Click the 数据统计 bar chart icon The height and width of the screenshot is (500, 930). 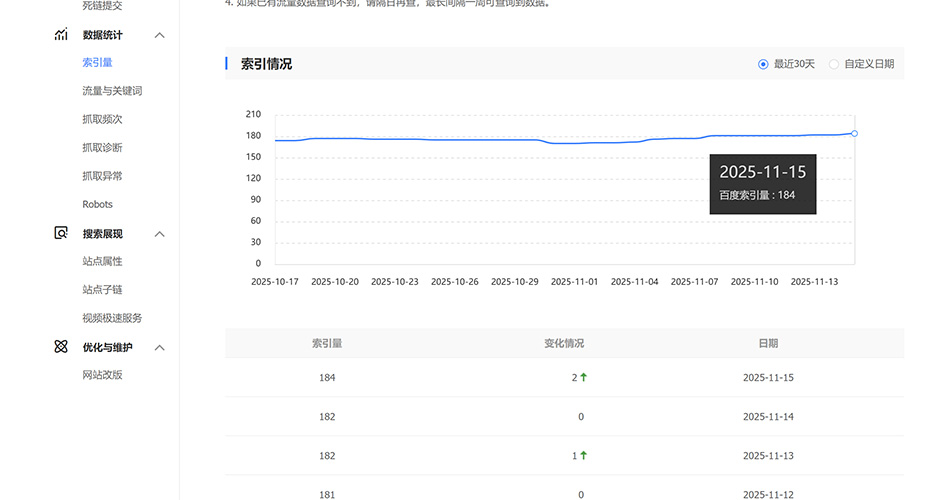coord(61,35)
